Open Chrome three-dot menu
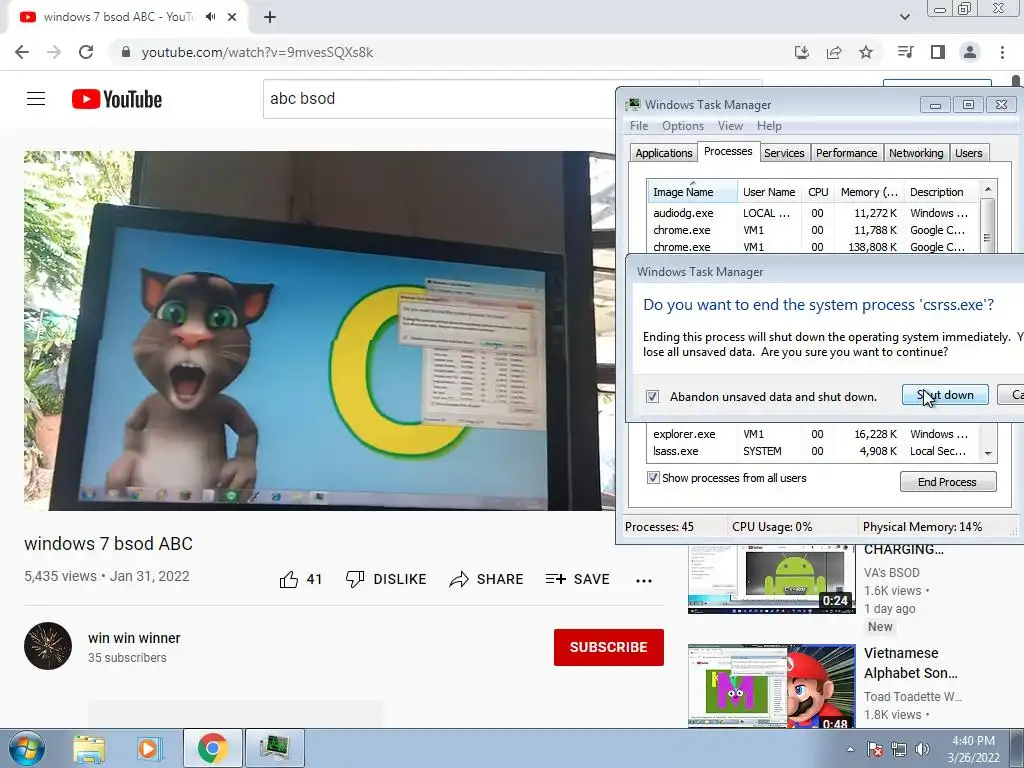1024x768 pixels. click(x=1002, y=52)
